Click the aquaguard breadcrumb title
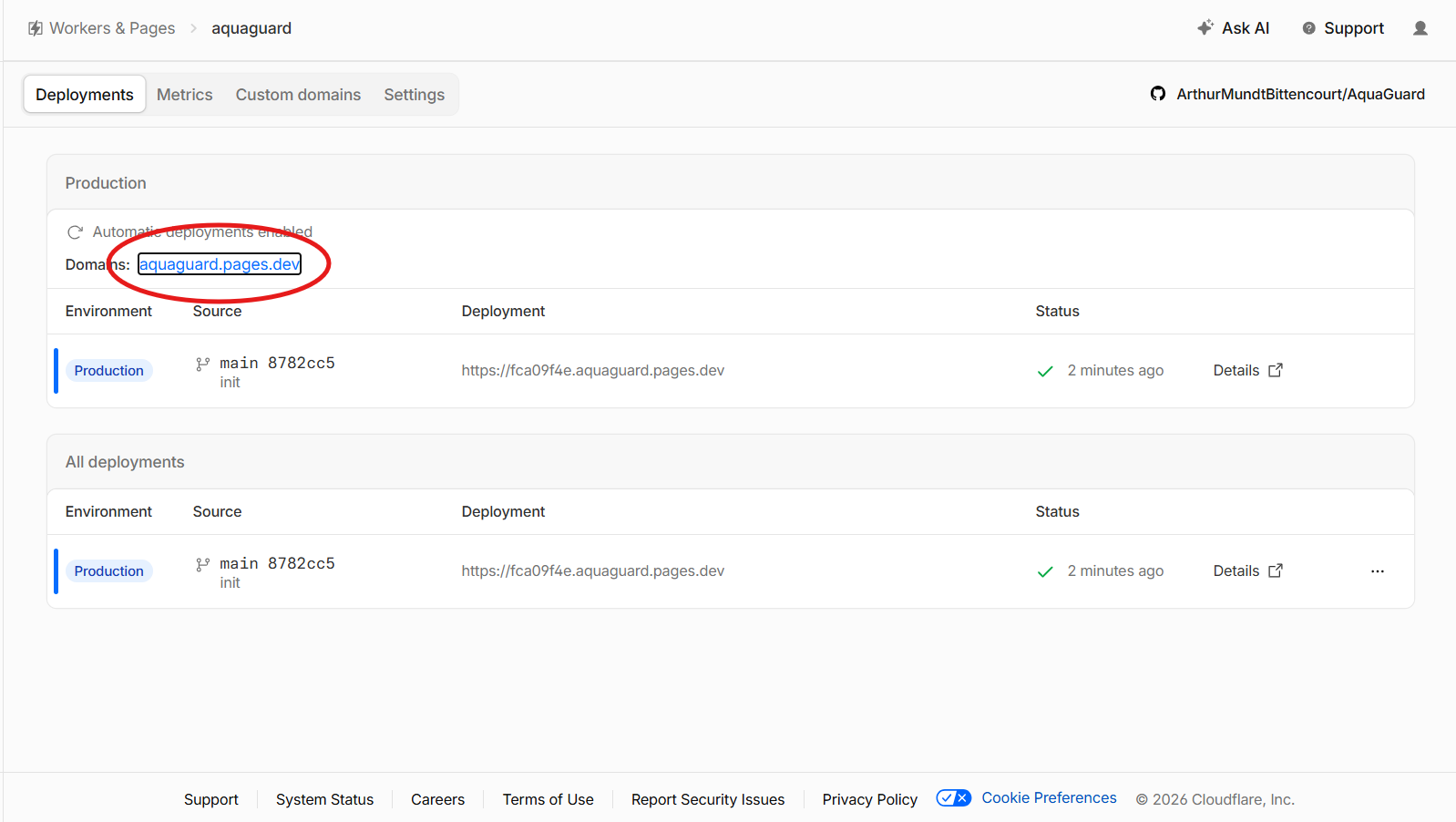 coord(251,28)
